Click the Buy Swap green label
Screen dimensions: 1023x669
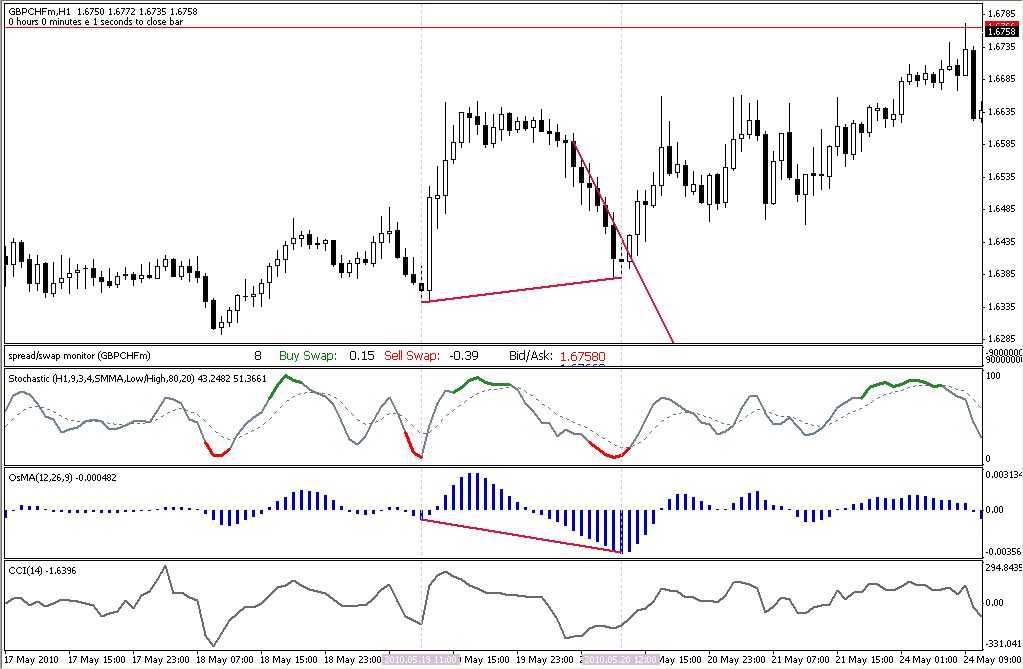308,356
